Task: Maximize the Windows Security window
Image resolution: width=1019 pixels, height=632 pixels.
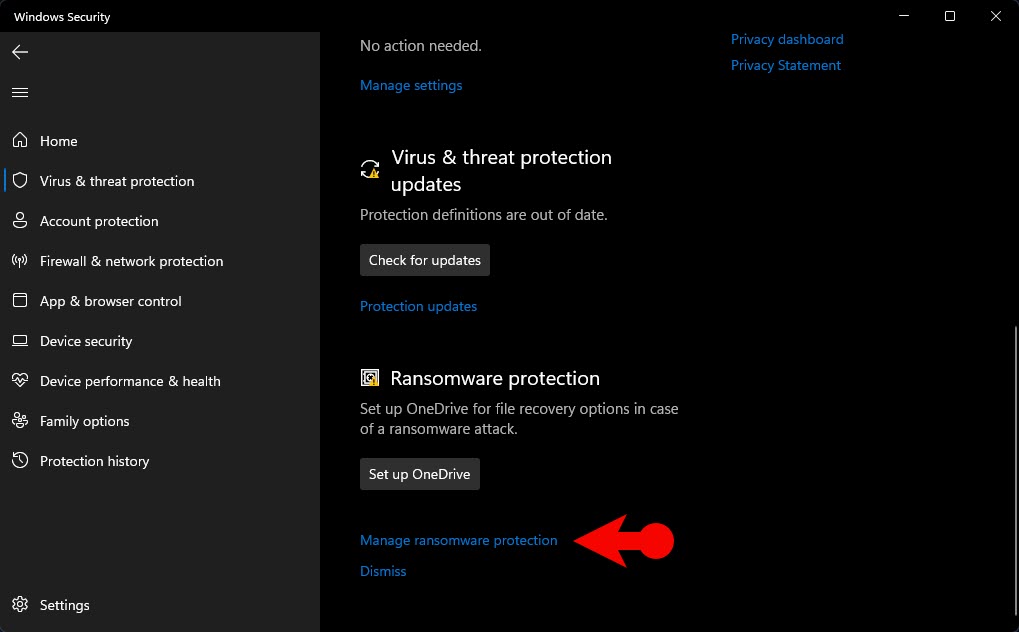Action: pos(949,16)
